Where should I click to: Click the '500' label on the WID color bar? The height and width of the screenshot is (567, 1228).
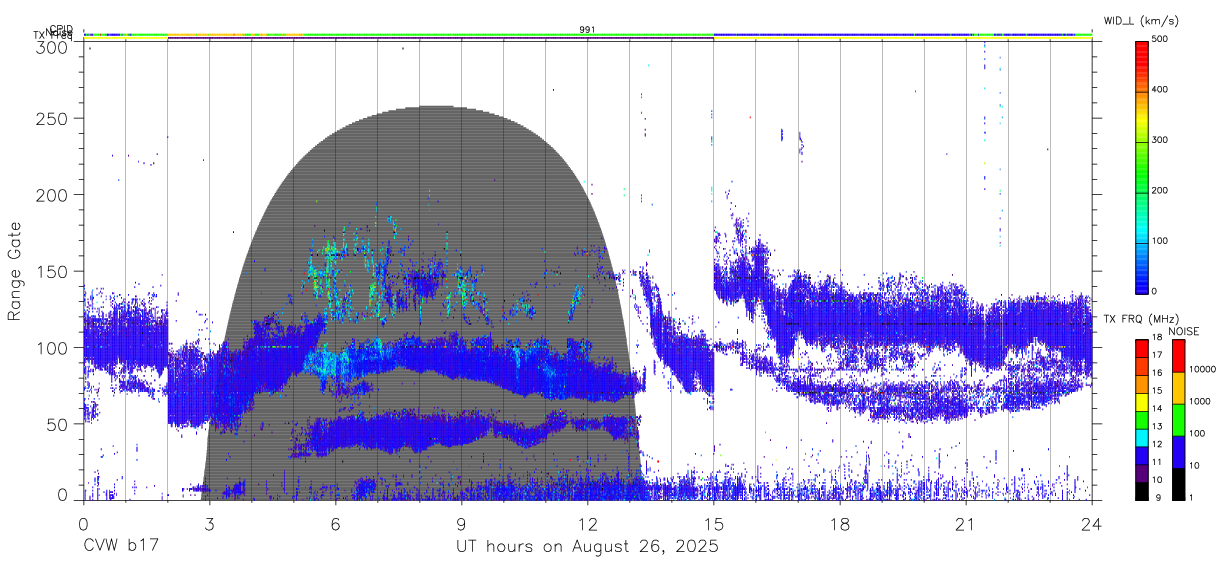(x=1161, y=40)
